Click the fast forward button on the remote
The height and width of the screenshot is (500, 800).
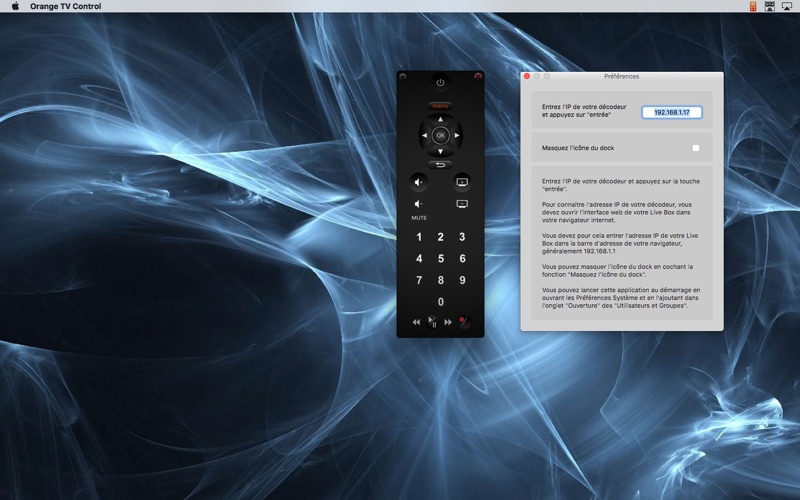point(447,322)
